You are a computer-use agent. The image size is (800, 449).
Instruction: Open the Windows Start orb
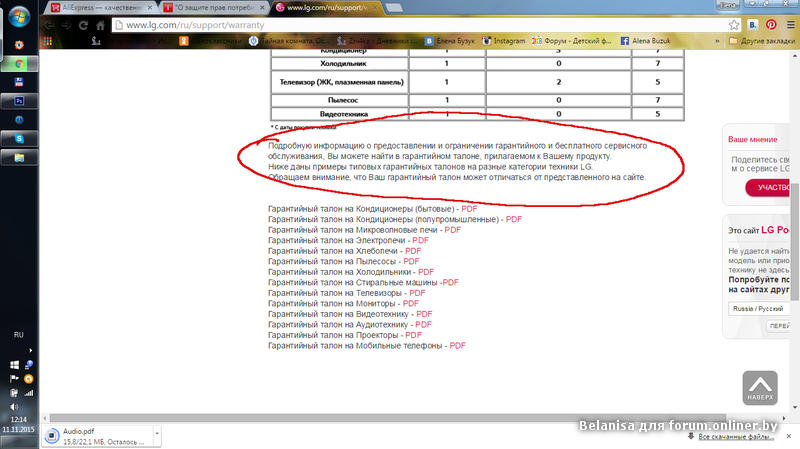coord(19,17)
